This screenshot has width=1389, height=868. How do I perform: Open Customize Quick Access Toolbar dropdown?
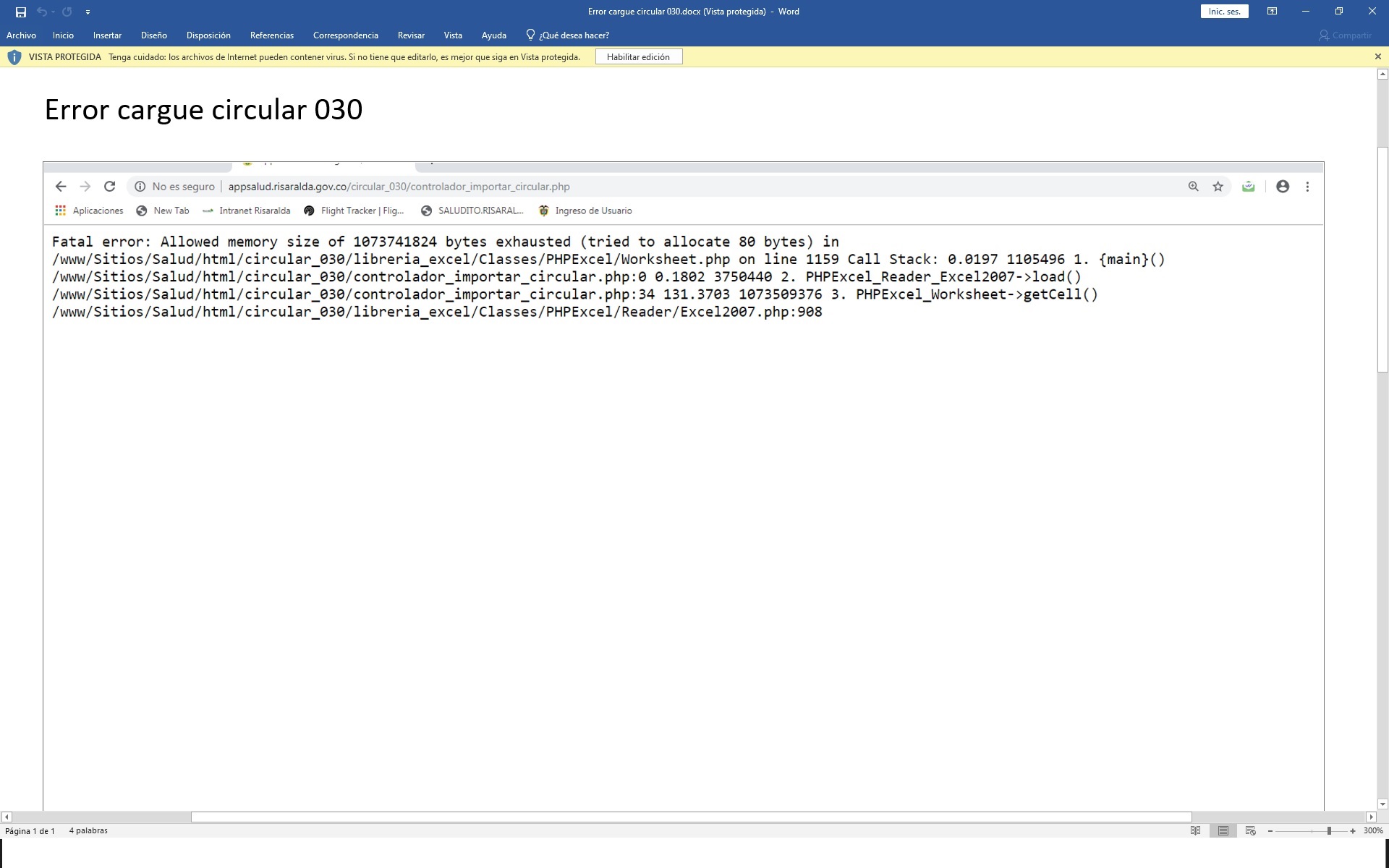pyautogui.click(x=88, y=12)
